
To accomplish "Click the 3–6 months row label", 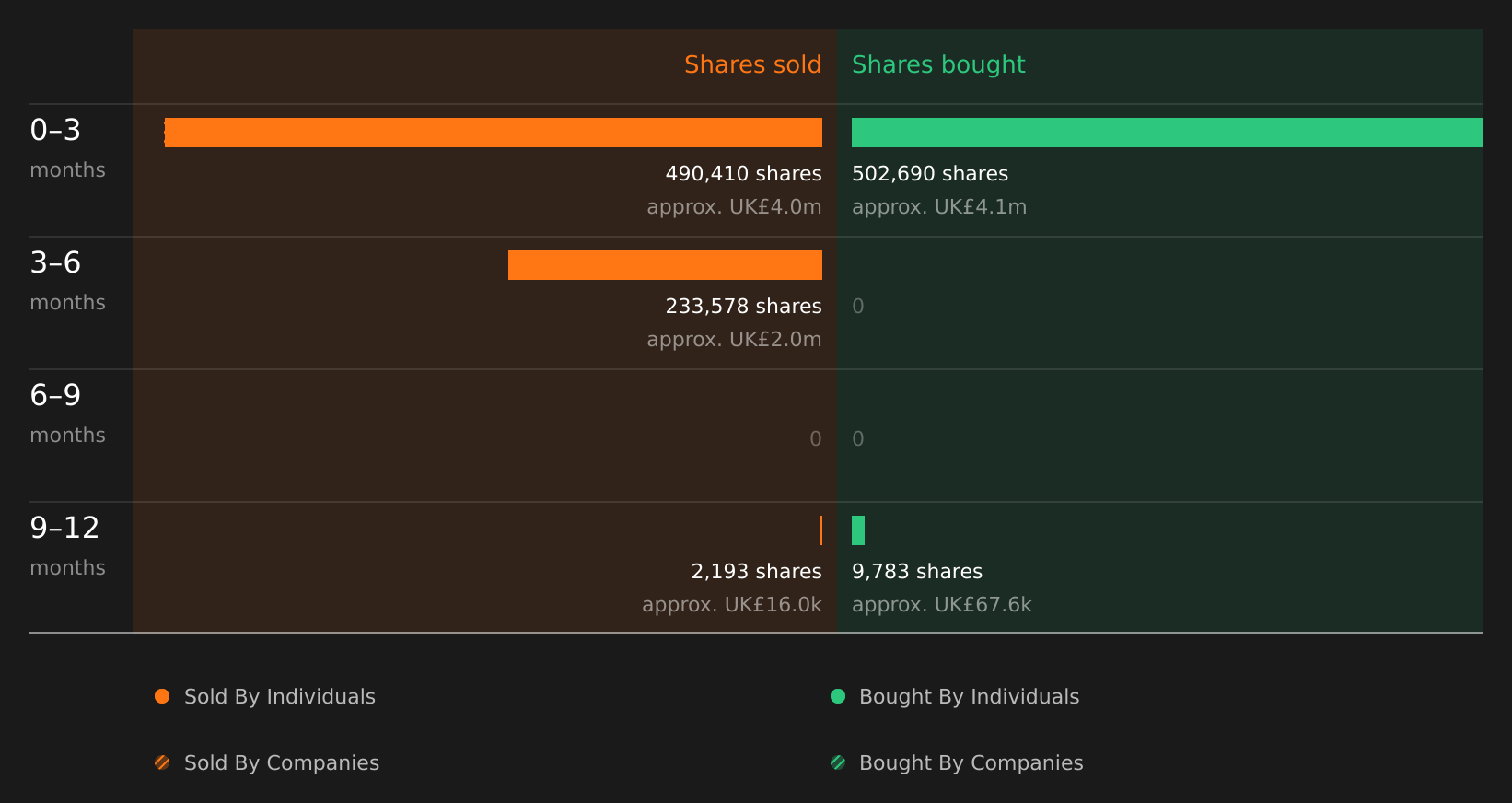I will pyautogui.click(x=67, y=281).
